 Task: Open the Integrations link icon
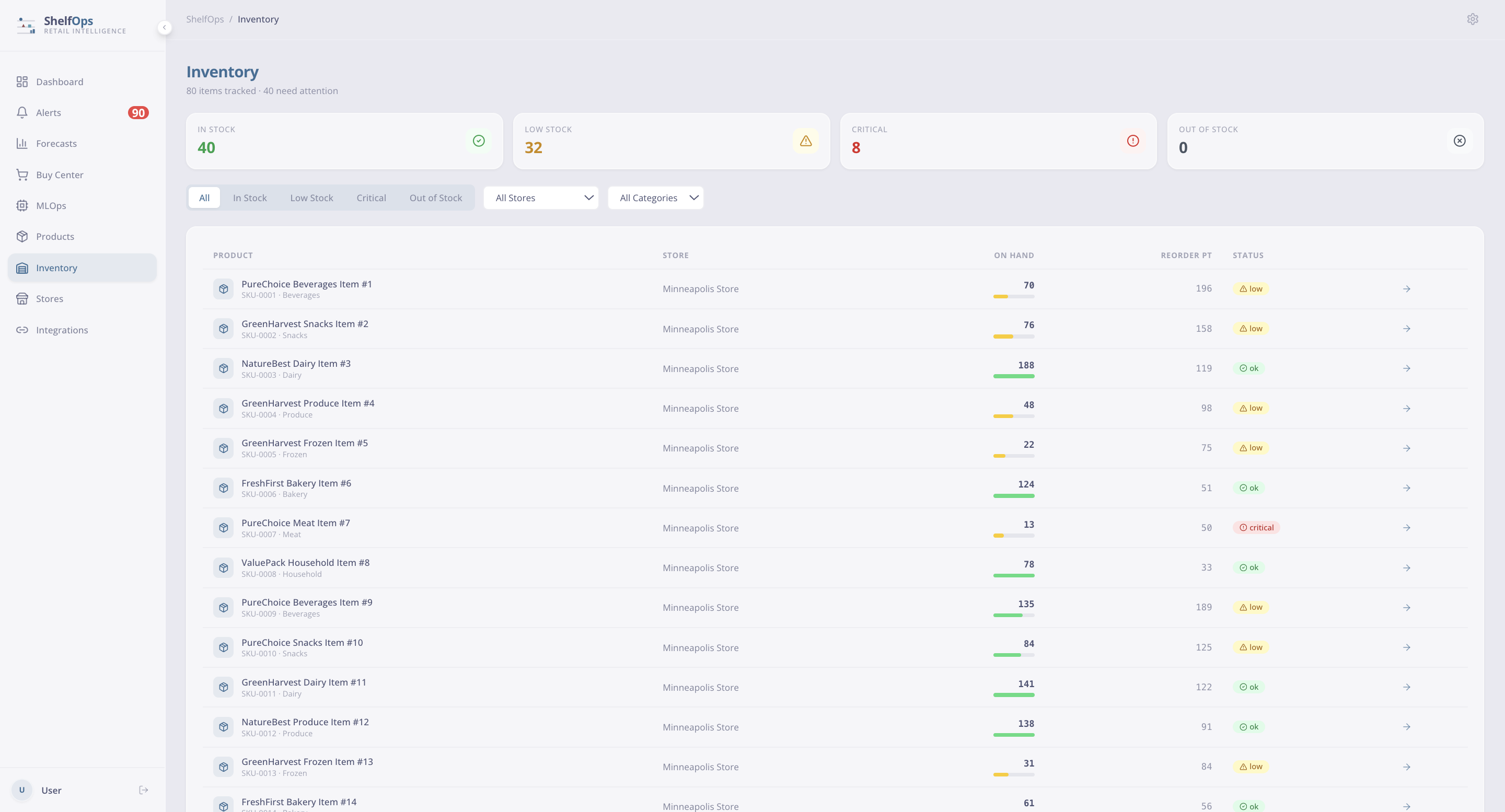22,330
